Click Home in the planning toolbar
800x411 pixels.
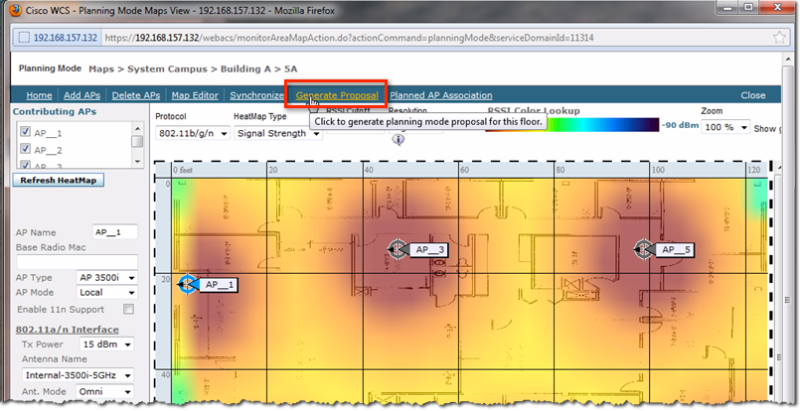39,95
